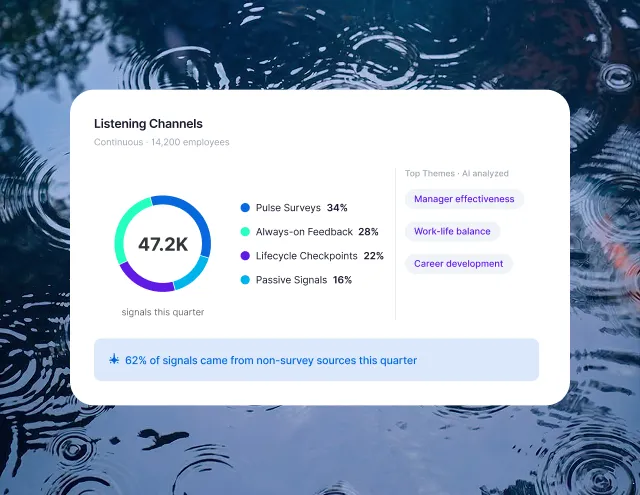
Task: Click the 34% value for Pulse Surveys
Action: tap(337, 208)
